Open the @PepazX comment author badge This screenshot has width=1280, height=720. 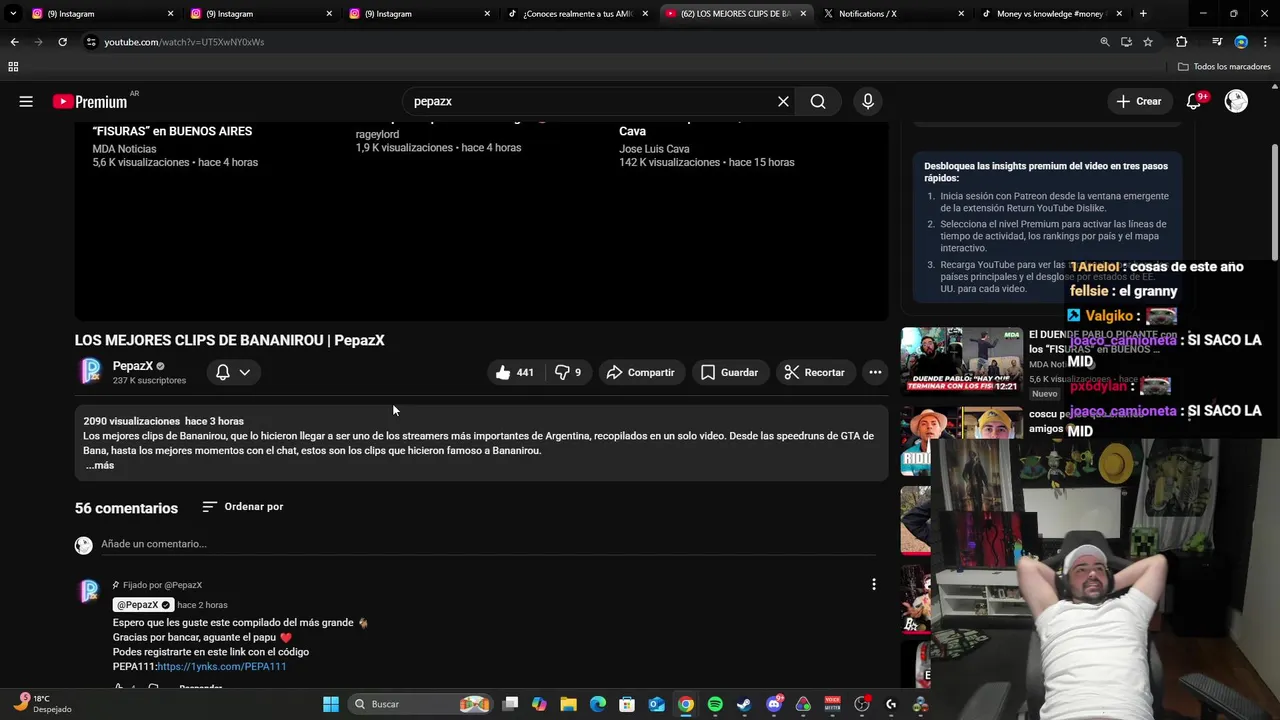pos(143,604)
